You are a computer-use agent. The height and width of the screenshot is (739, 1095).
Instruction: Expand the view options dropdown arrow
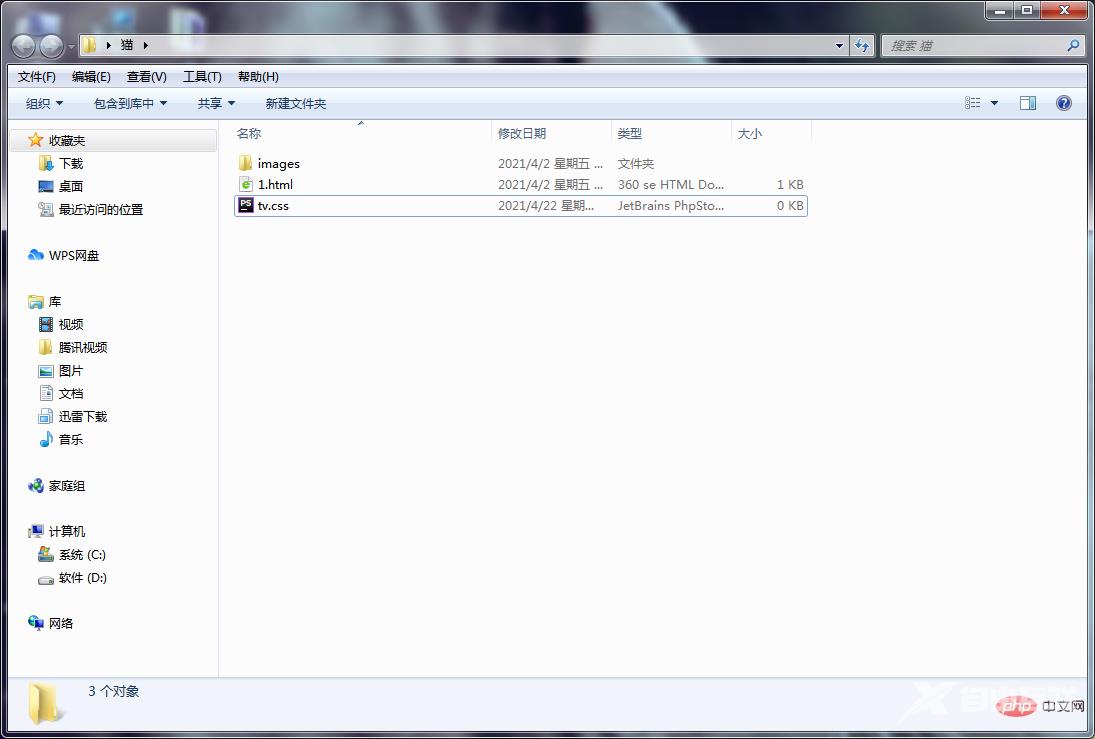[x=994, y=103]
